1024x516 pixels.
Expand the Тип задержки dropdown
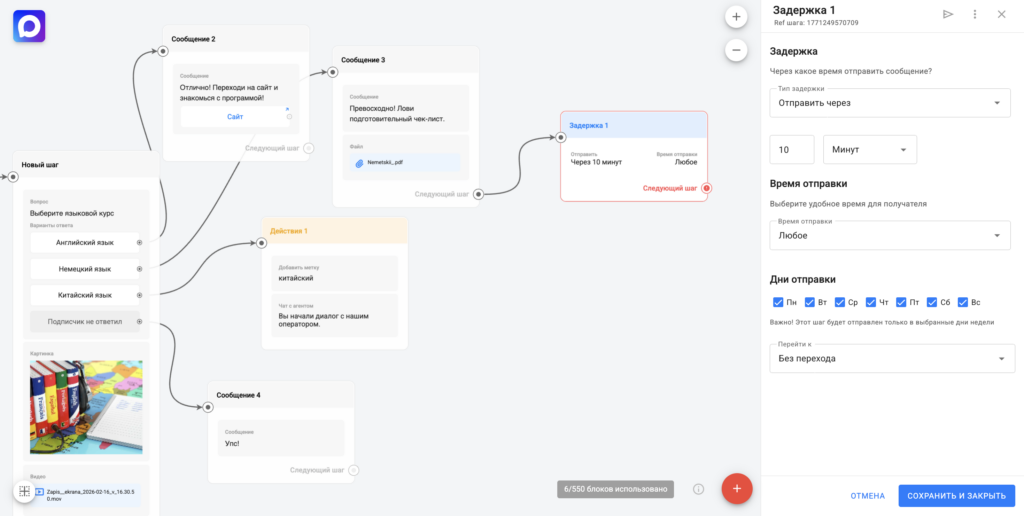pyautogui.click(x=889, y=103)
